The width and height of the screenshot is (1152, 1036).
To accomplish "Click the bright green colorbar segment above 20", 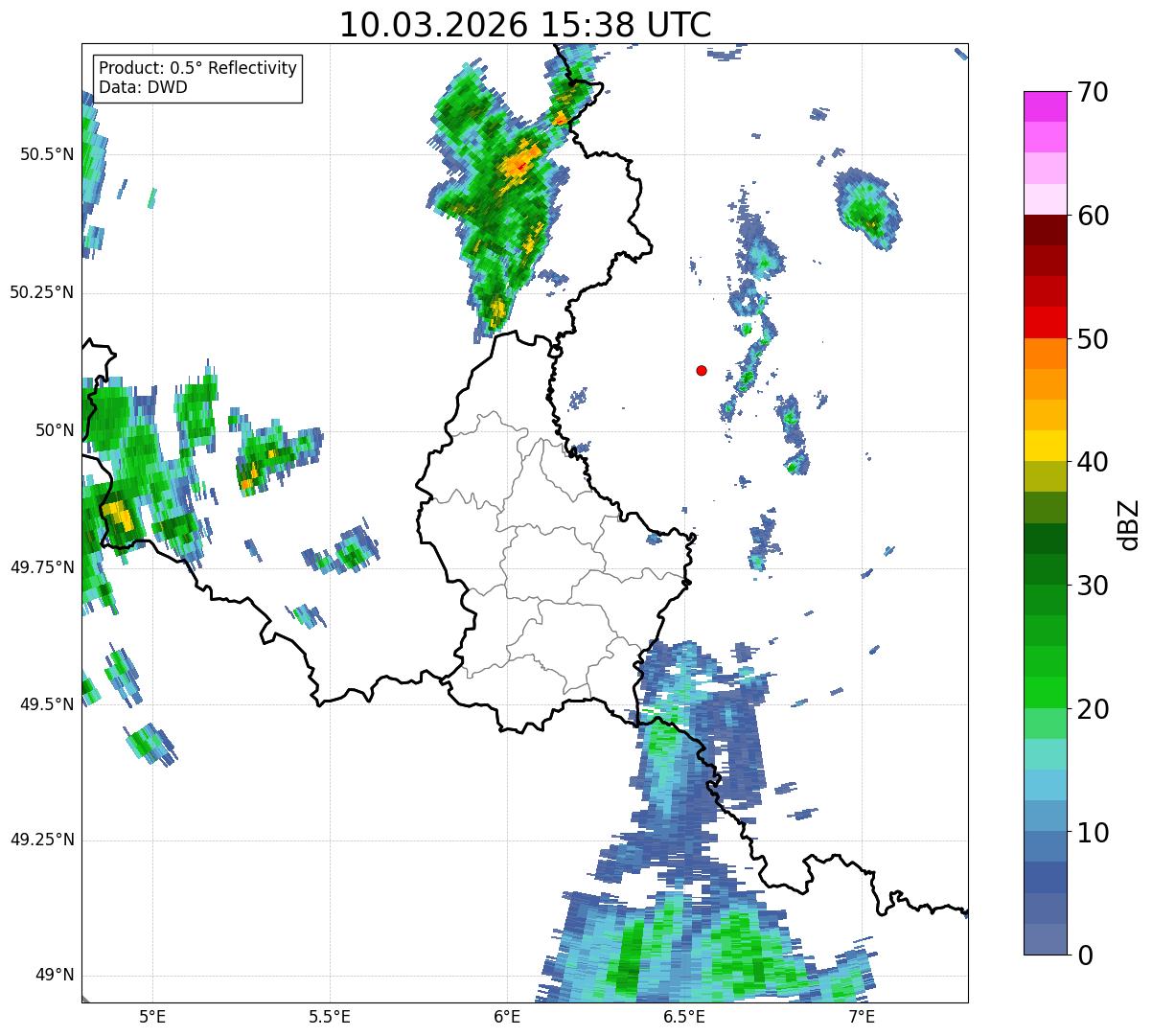I will click(1045, 692).
